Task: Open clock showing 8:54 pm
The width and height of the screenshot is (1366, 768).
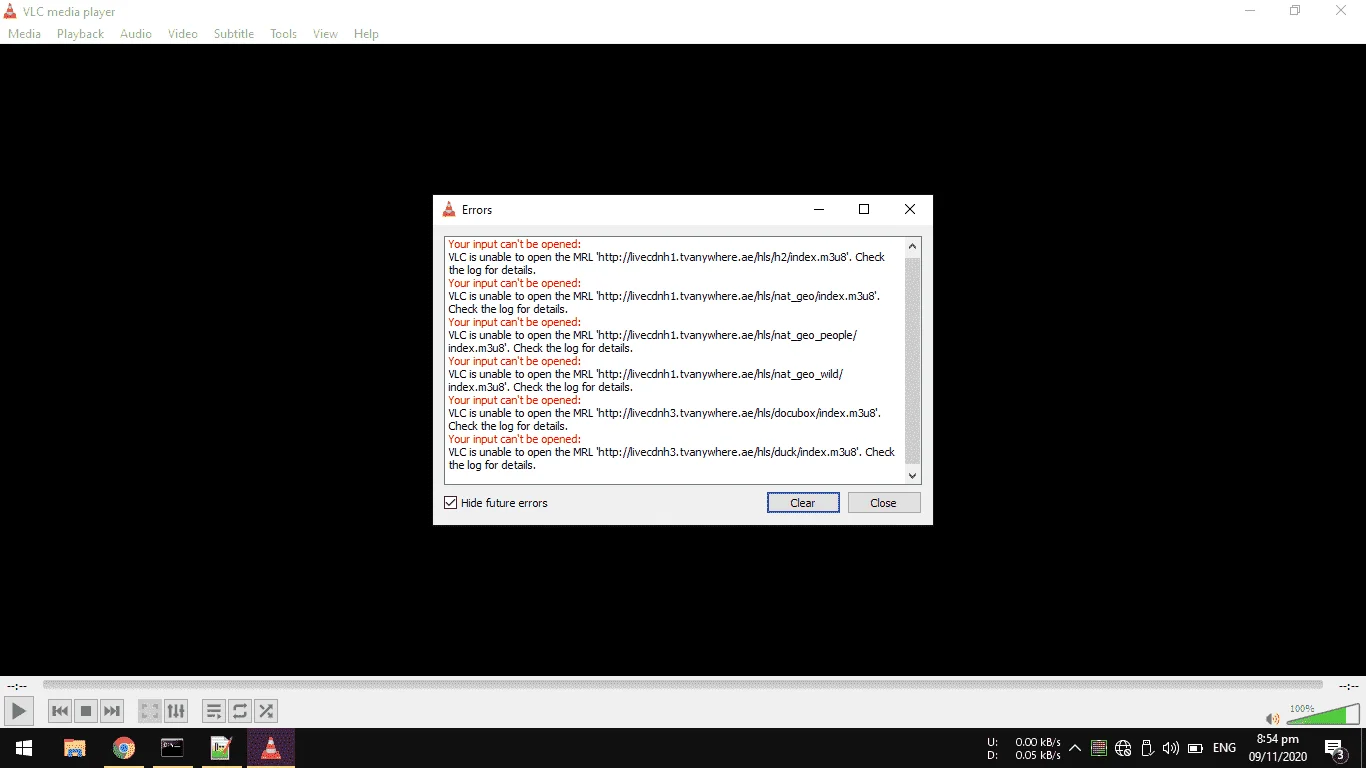Action: coord(1278,748)
